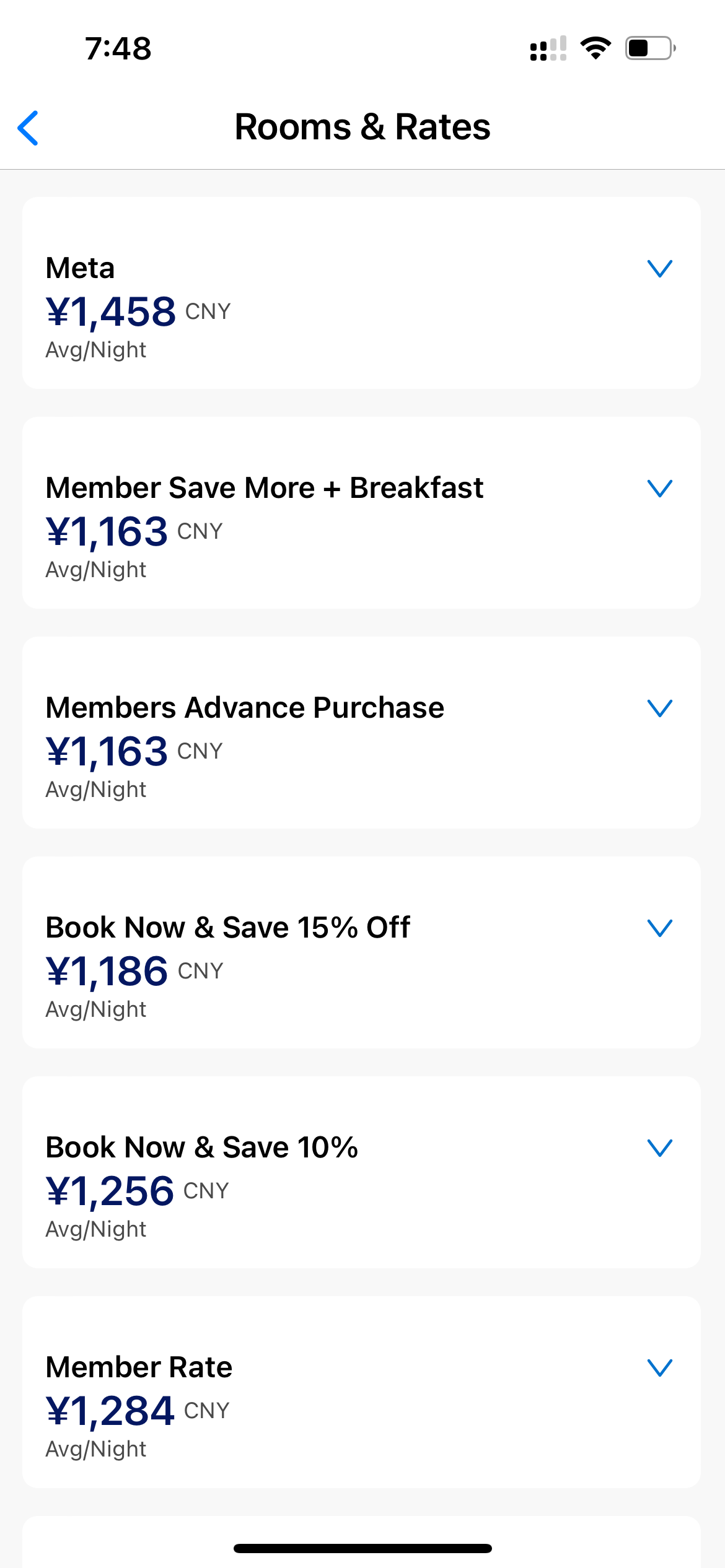Select Members Advance Purchase title
The width and height of the screenshot is (725, 1568).
coord(245,708)
